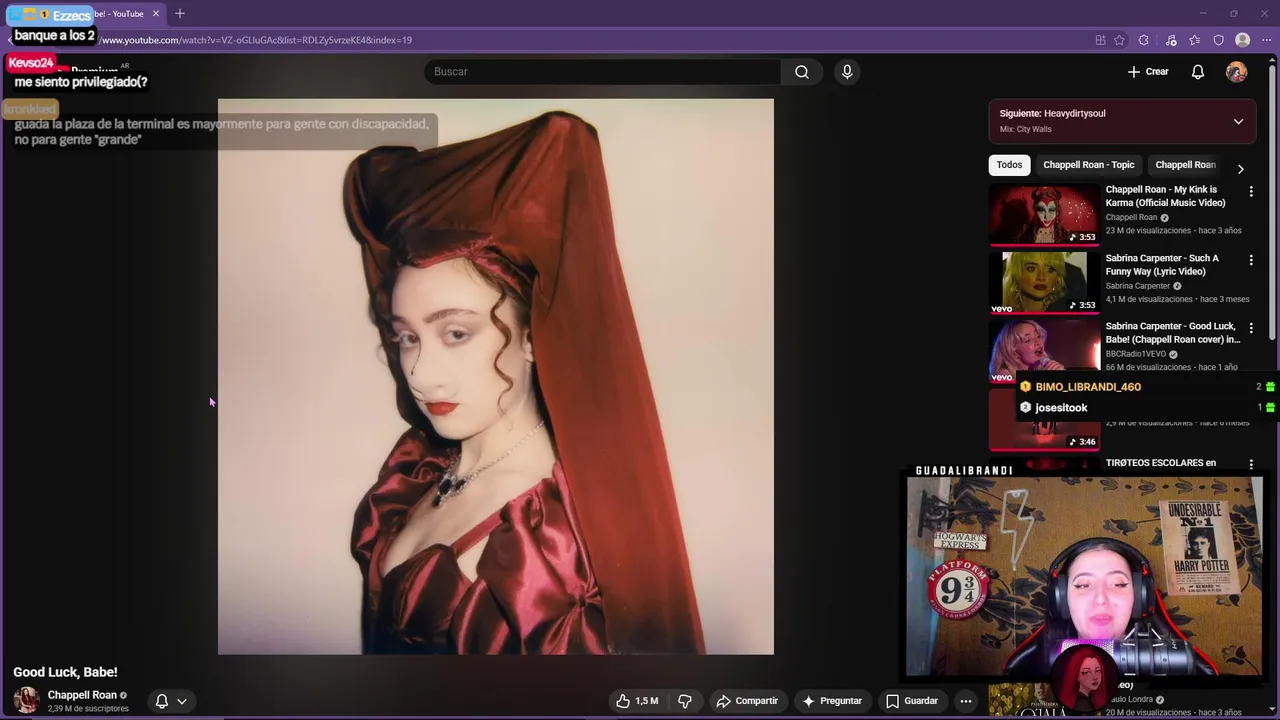
Task: Open options for TIROTEOS ESCOLARES video
Action: 1251,464
